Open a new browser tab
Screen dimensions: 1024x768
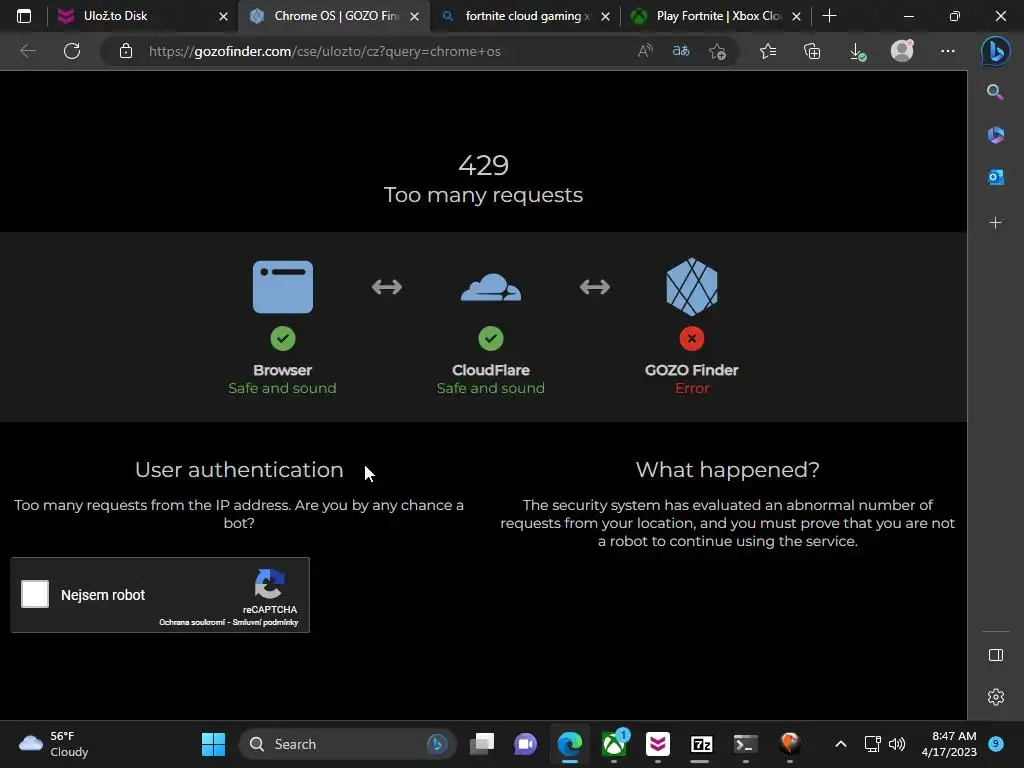829,16
